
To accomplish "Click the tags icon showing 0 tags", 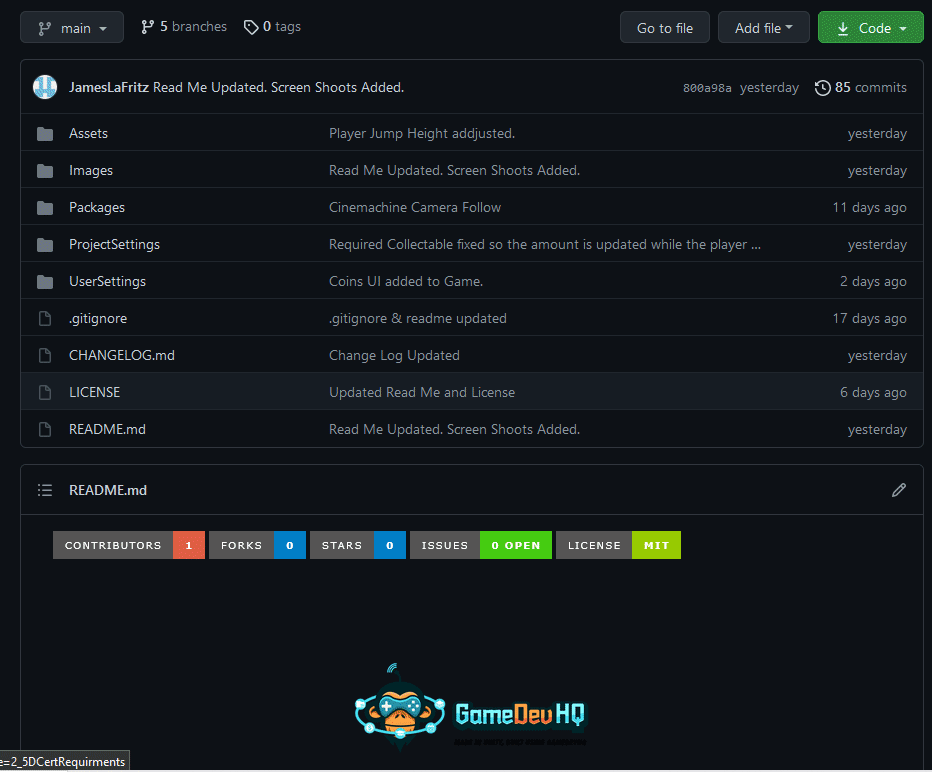I will coord(251,27).
